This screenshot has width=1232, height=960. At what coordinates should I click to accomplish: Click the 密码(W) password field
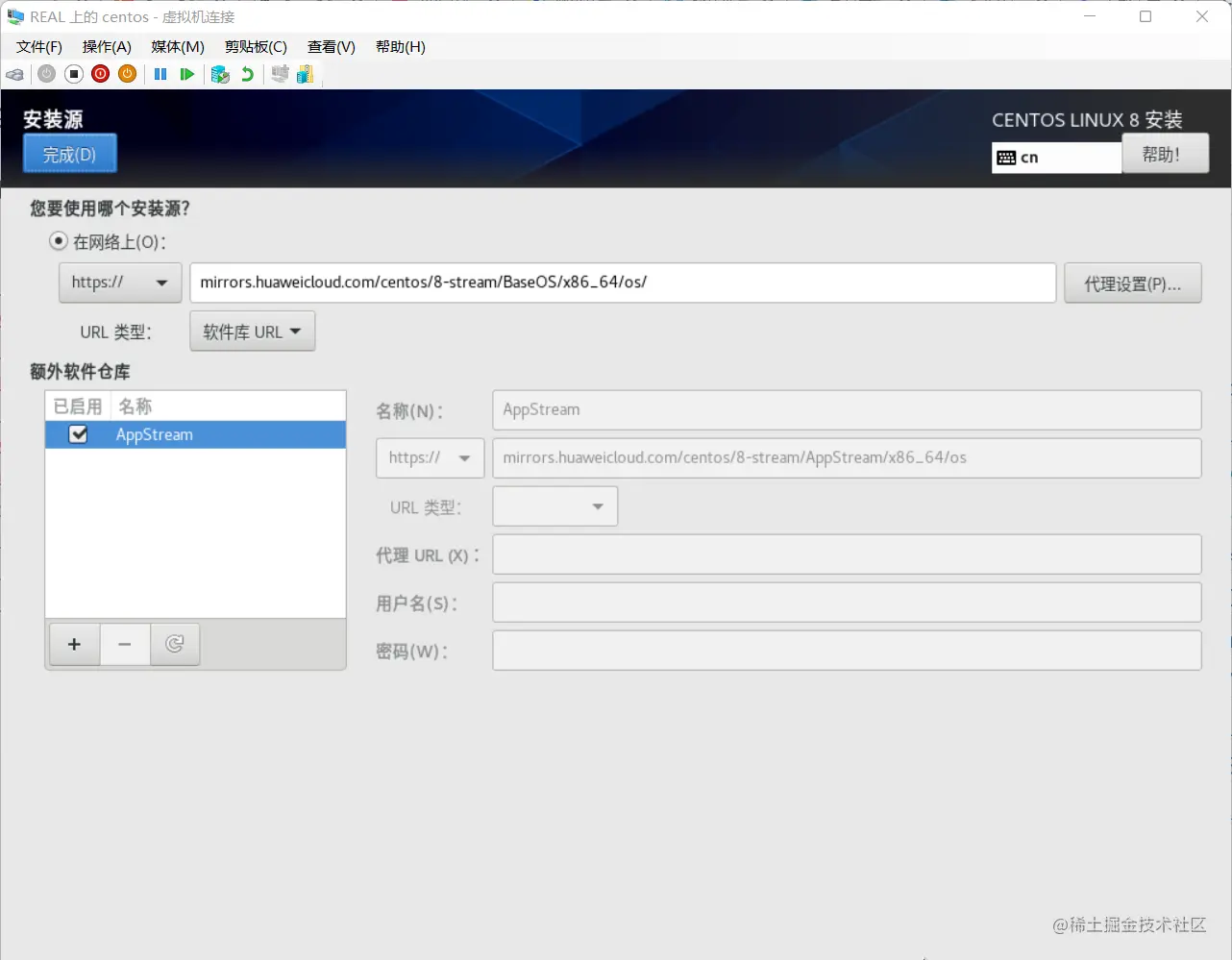(x=847, y=651)
